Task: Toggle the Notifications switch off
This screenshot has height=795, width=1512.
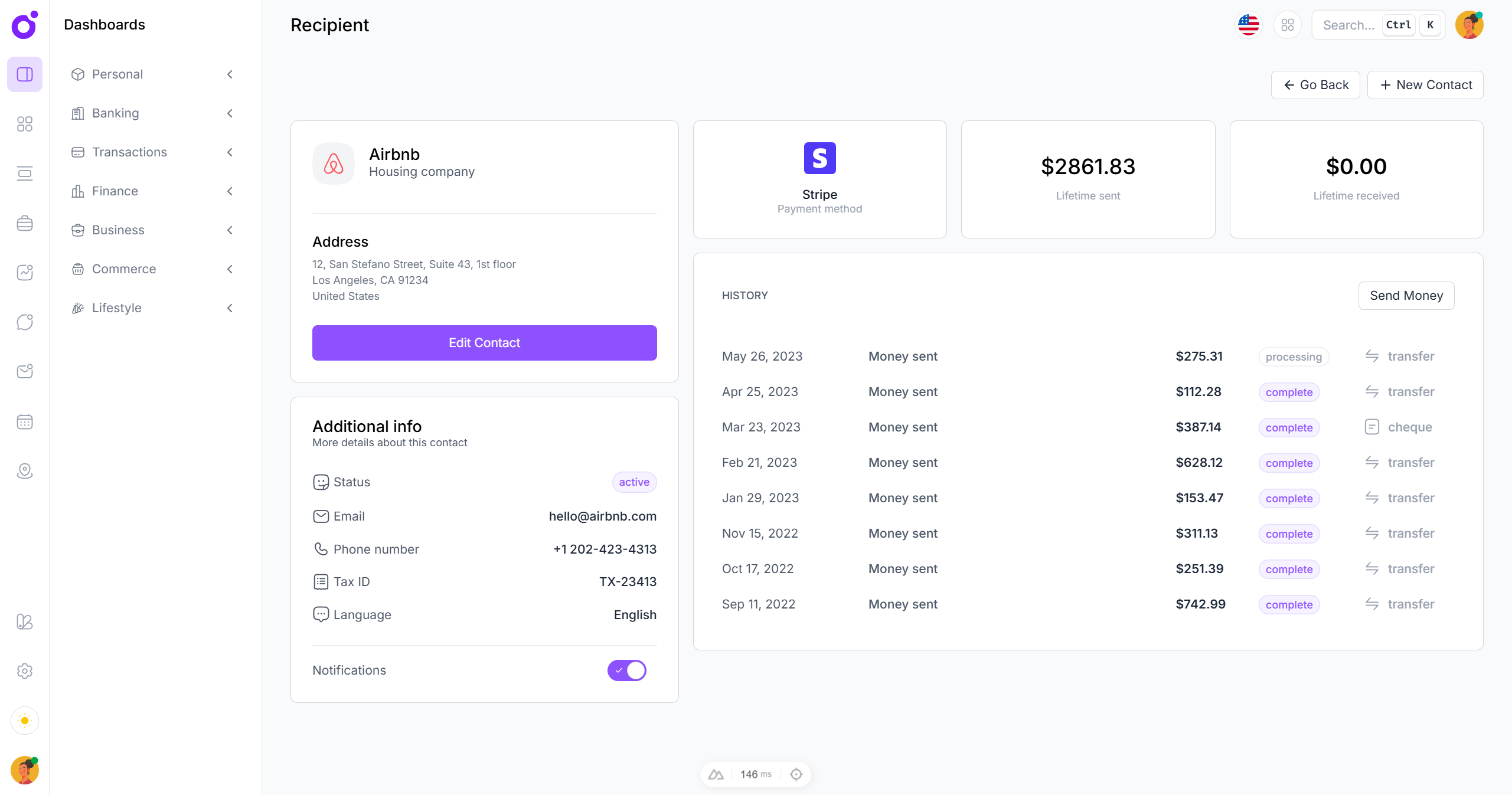Action: click(626, 670)
